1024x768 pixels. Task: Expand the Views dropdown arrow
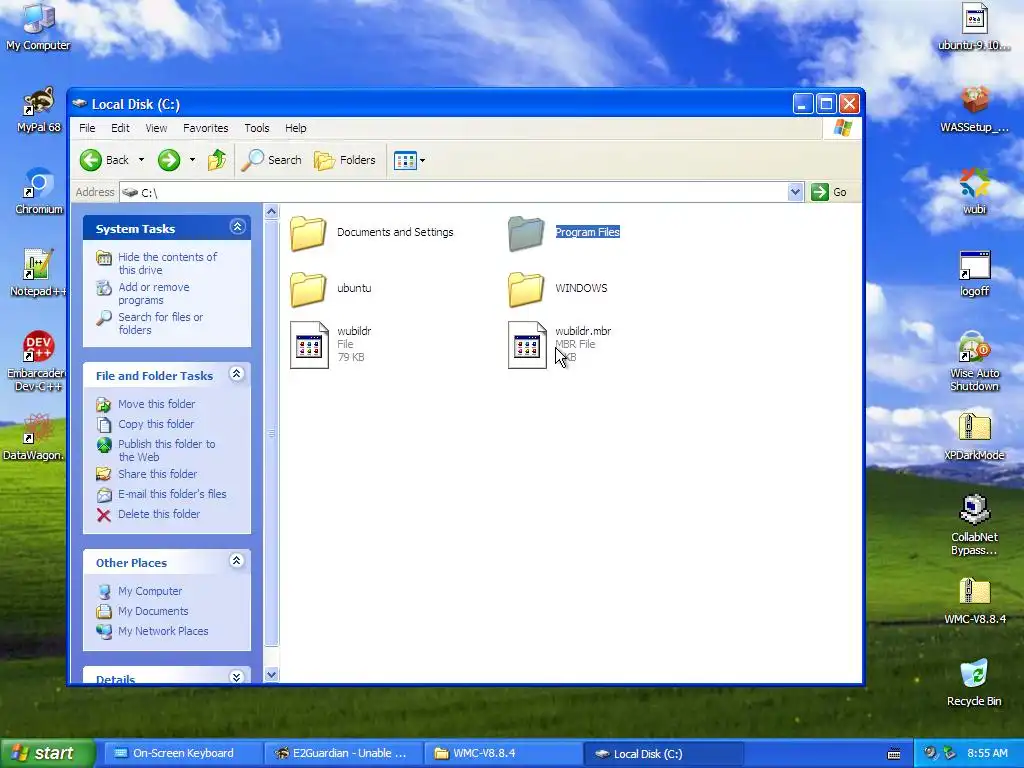(x=423, y=160)
